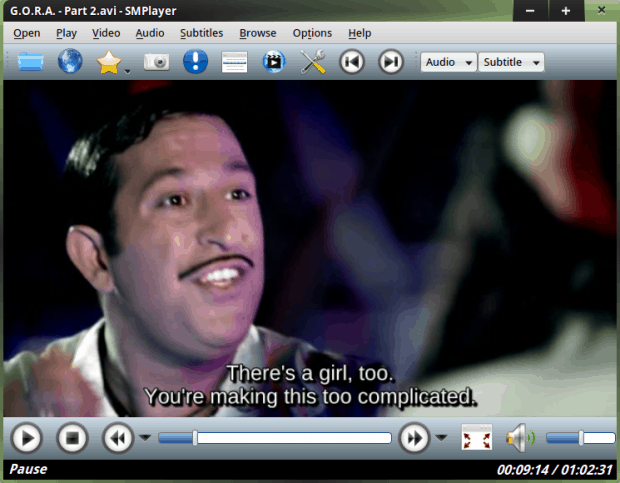Expand the Audio track dropdown
Viewport: 620px width, 483px height.
coord(448,62)
